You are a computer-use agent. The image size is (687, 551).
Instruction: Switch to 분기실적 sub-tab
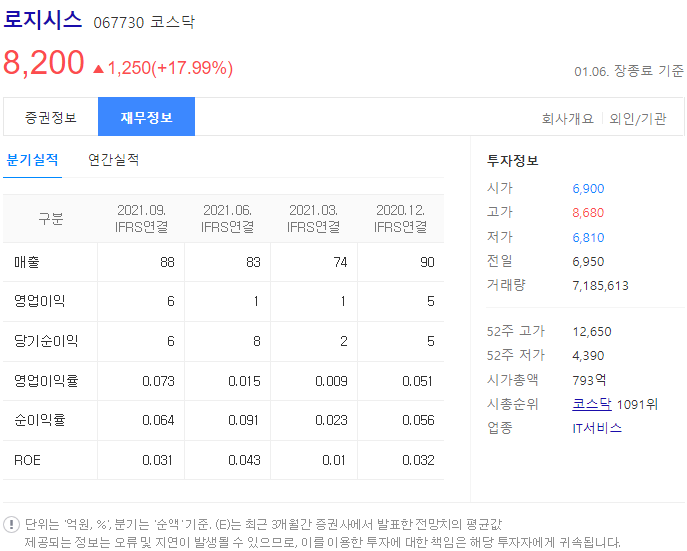32,160
